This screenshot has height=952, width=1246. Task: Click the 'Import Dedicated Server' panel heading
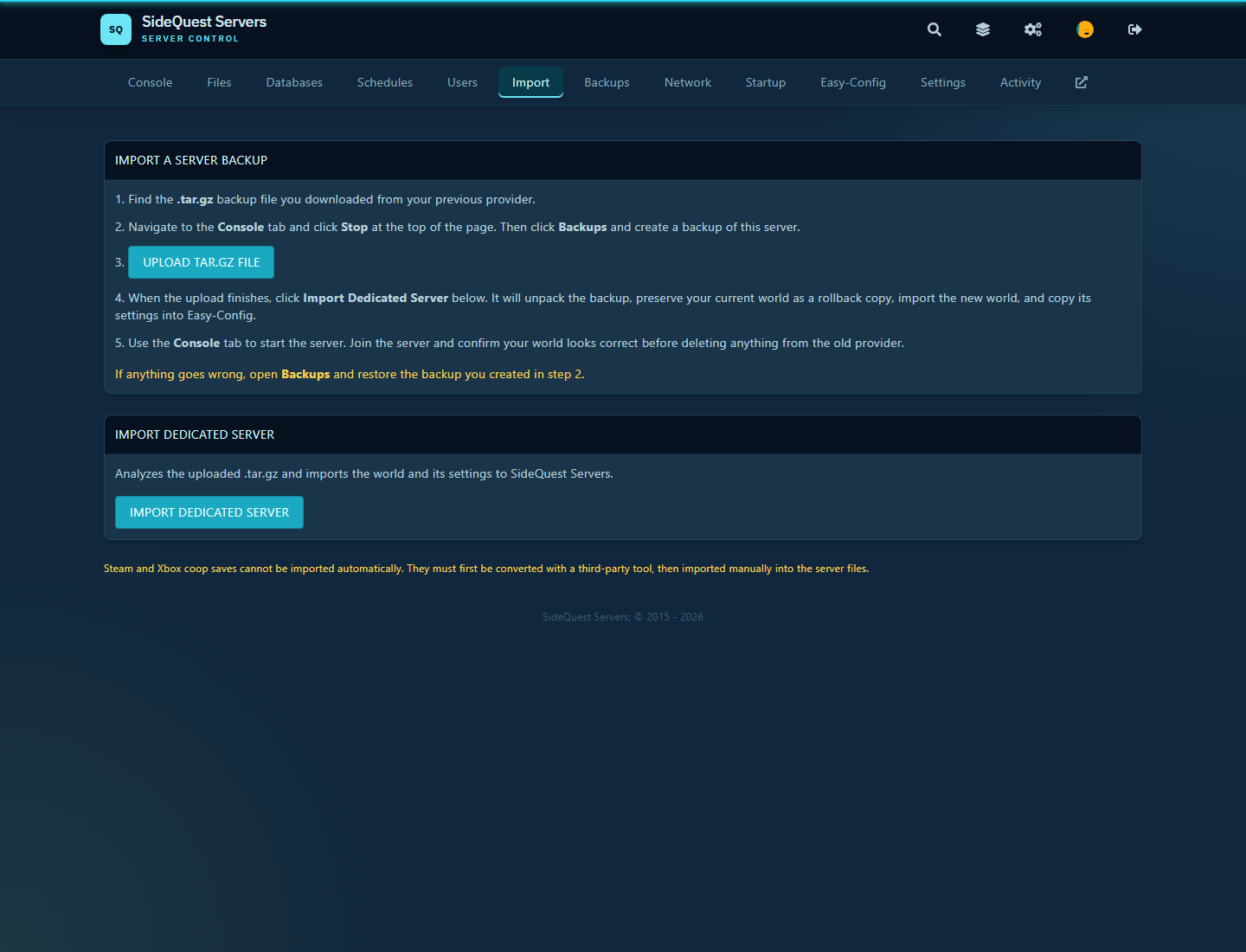(x=195, y=434)
